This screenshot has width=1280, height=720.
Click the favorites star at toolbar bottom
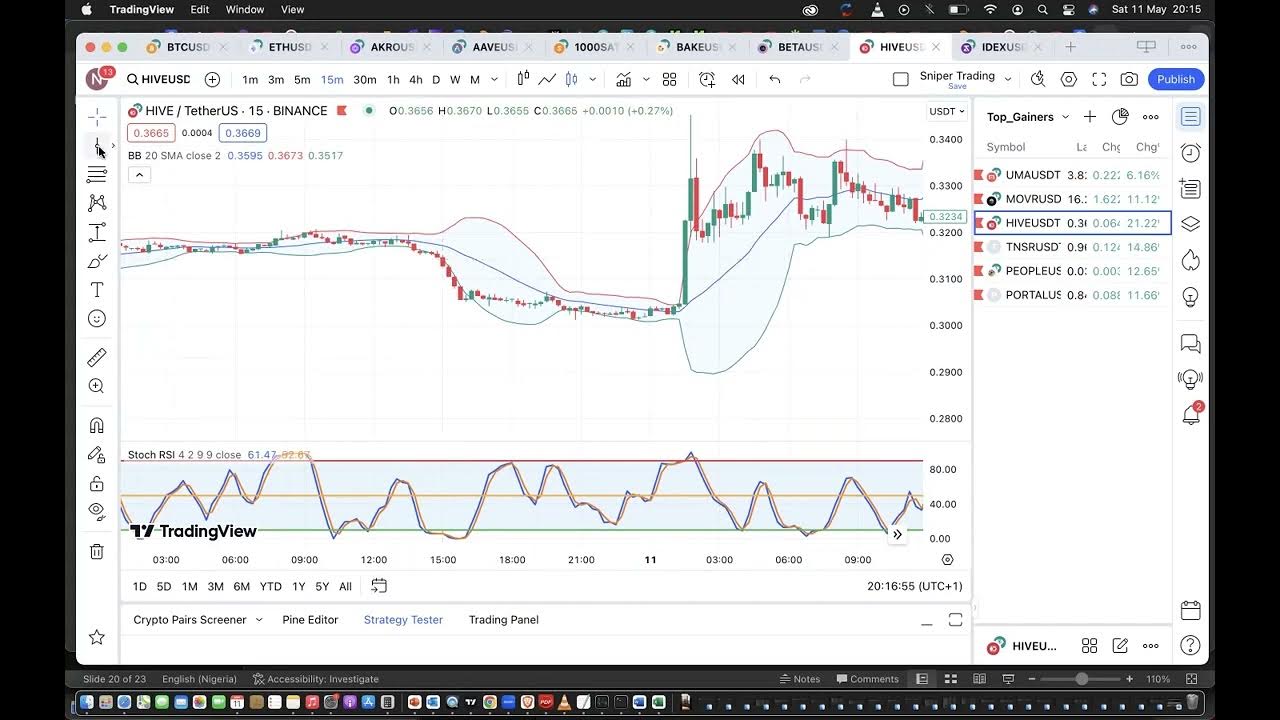point(97,637)
